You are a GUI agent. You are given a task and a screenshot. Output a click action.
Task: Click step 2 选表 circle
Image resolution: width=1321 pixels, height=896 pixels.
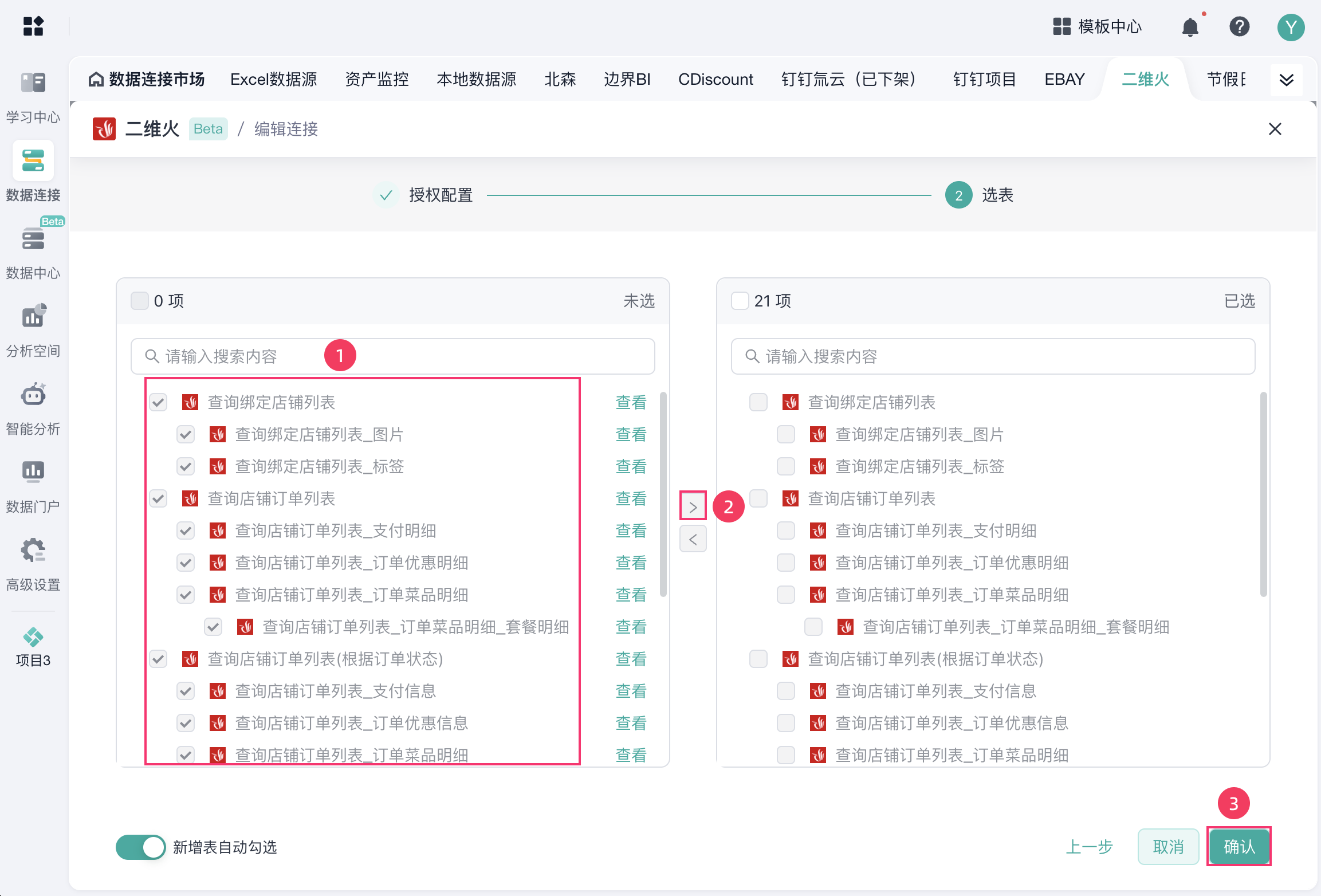click(x=959, y=195)
